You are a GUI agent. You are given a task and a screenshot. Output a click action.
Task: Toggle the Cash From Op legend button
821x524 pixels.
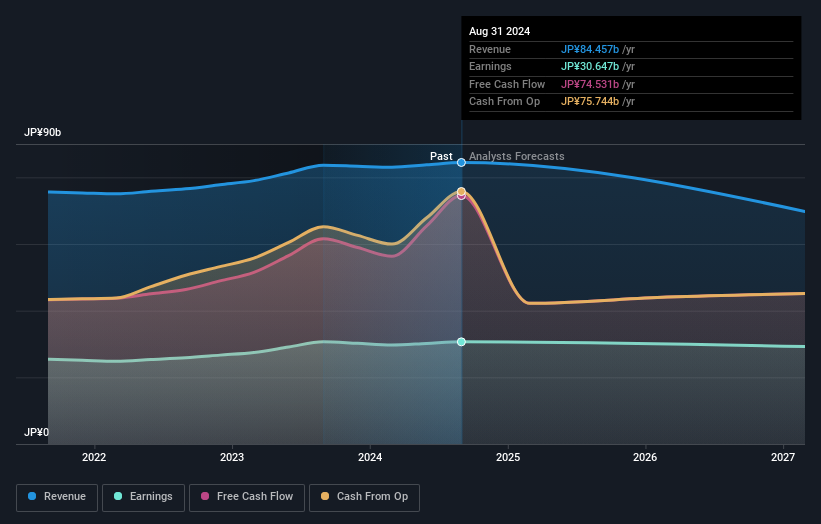pos(364,497)
